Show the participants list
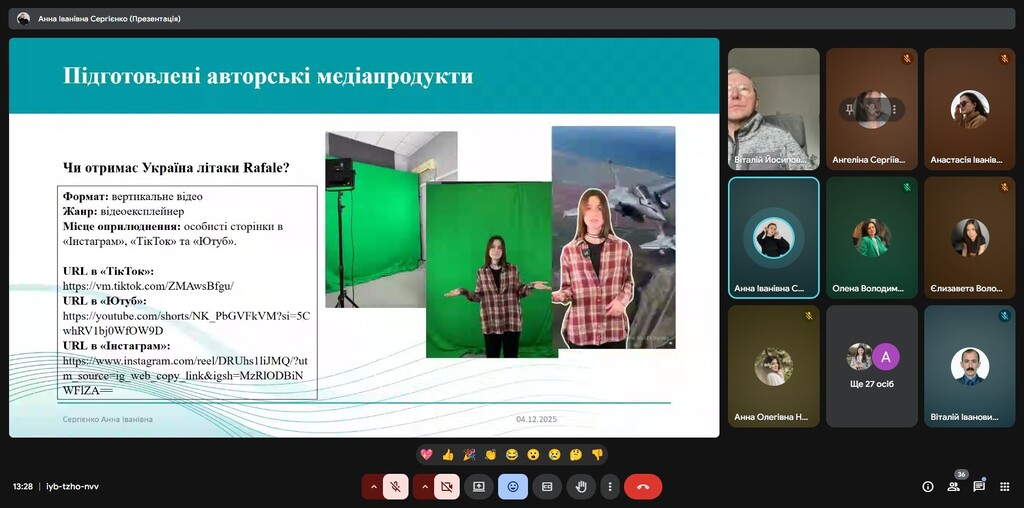The image size is (1024, 508). click(x=953, y=487)
